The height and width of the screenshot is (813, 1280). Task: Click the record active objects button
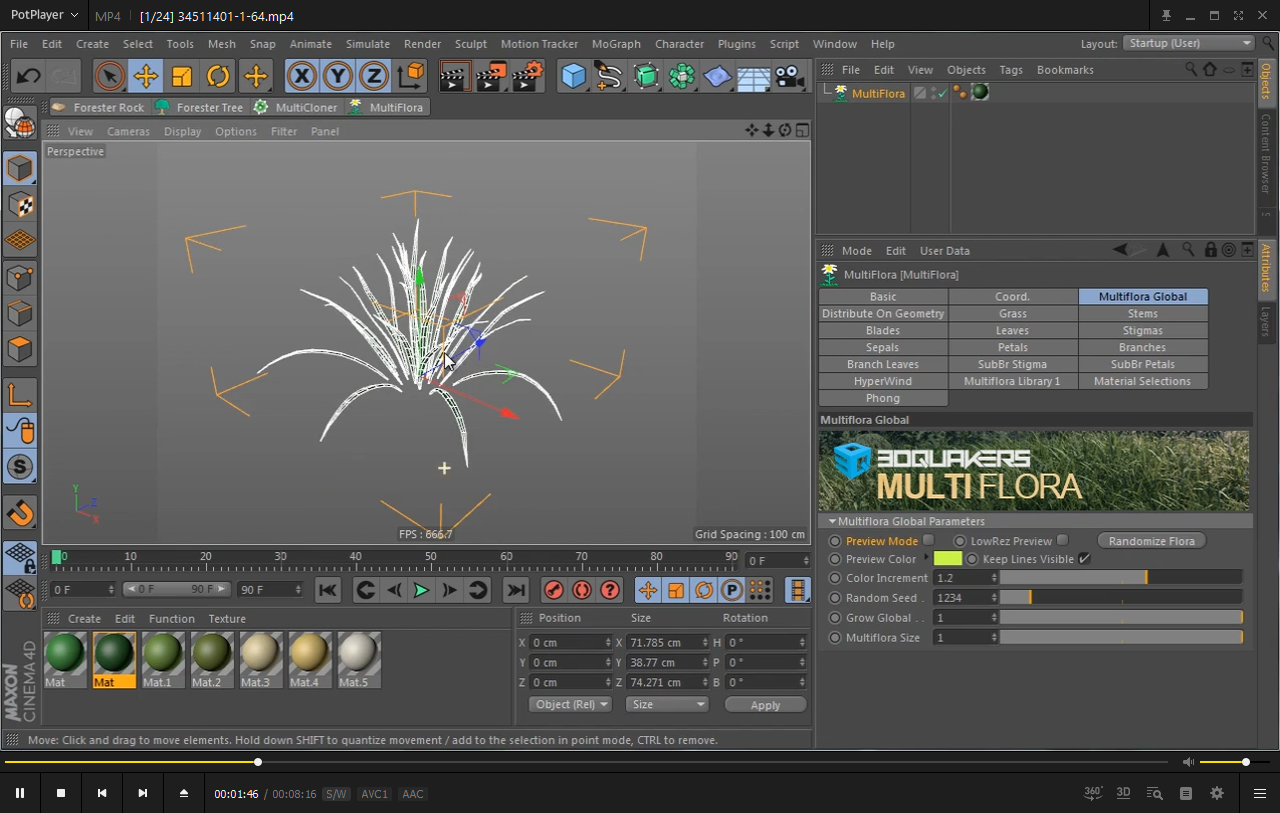tap(554, 590)
